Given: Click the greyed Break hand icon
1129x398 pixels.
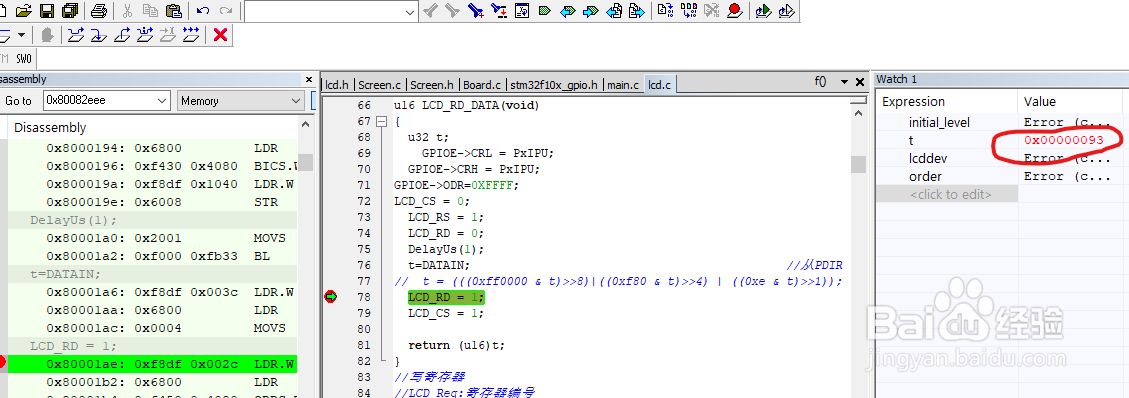Looking at the screenshot, I should click(x=48, y=35).
